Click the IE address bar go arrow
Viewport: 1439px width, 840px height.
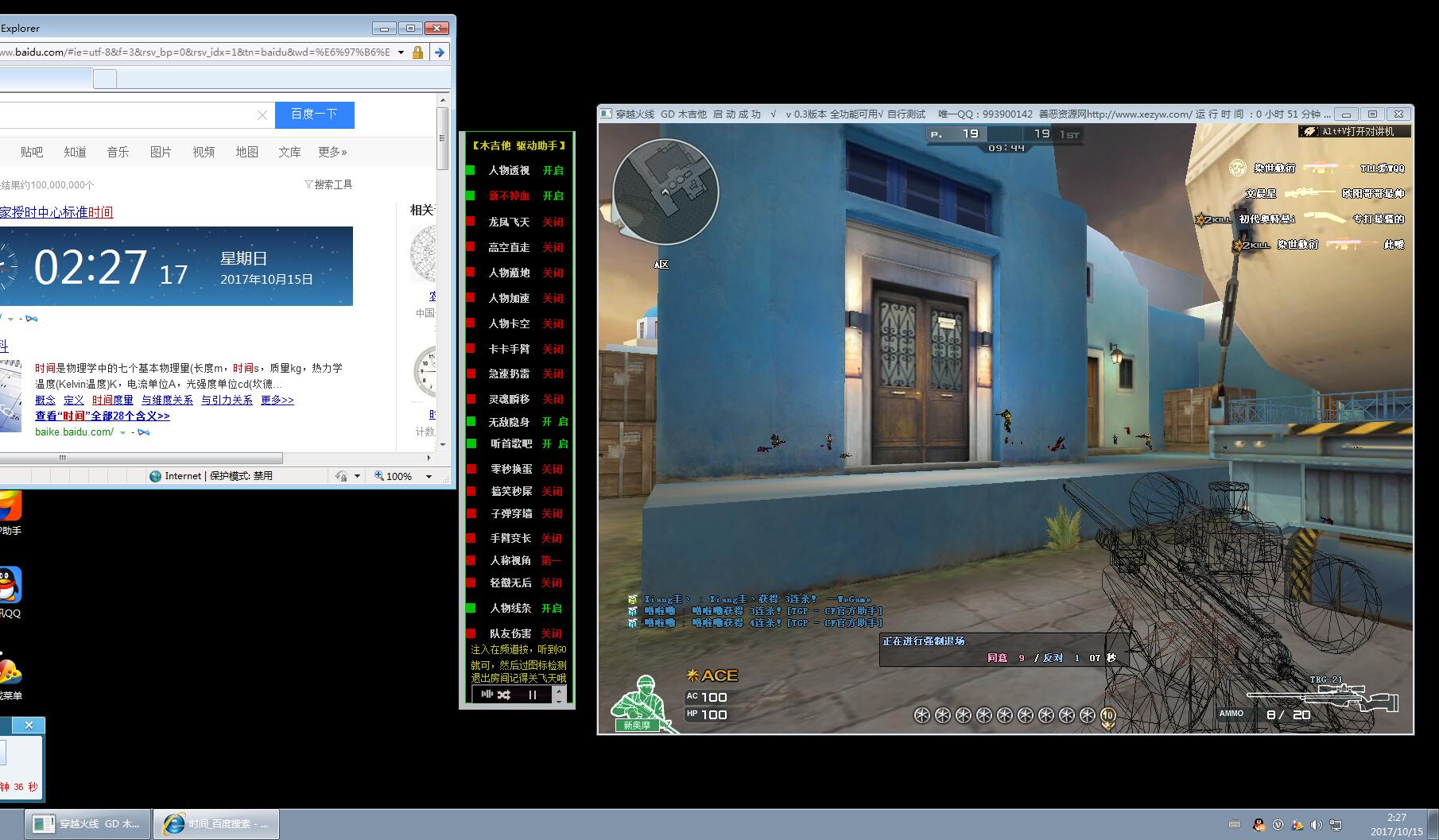[439, 52]
